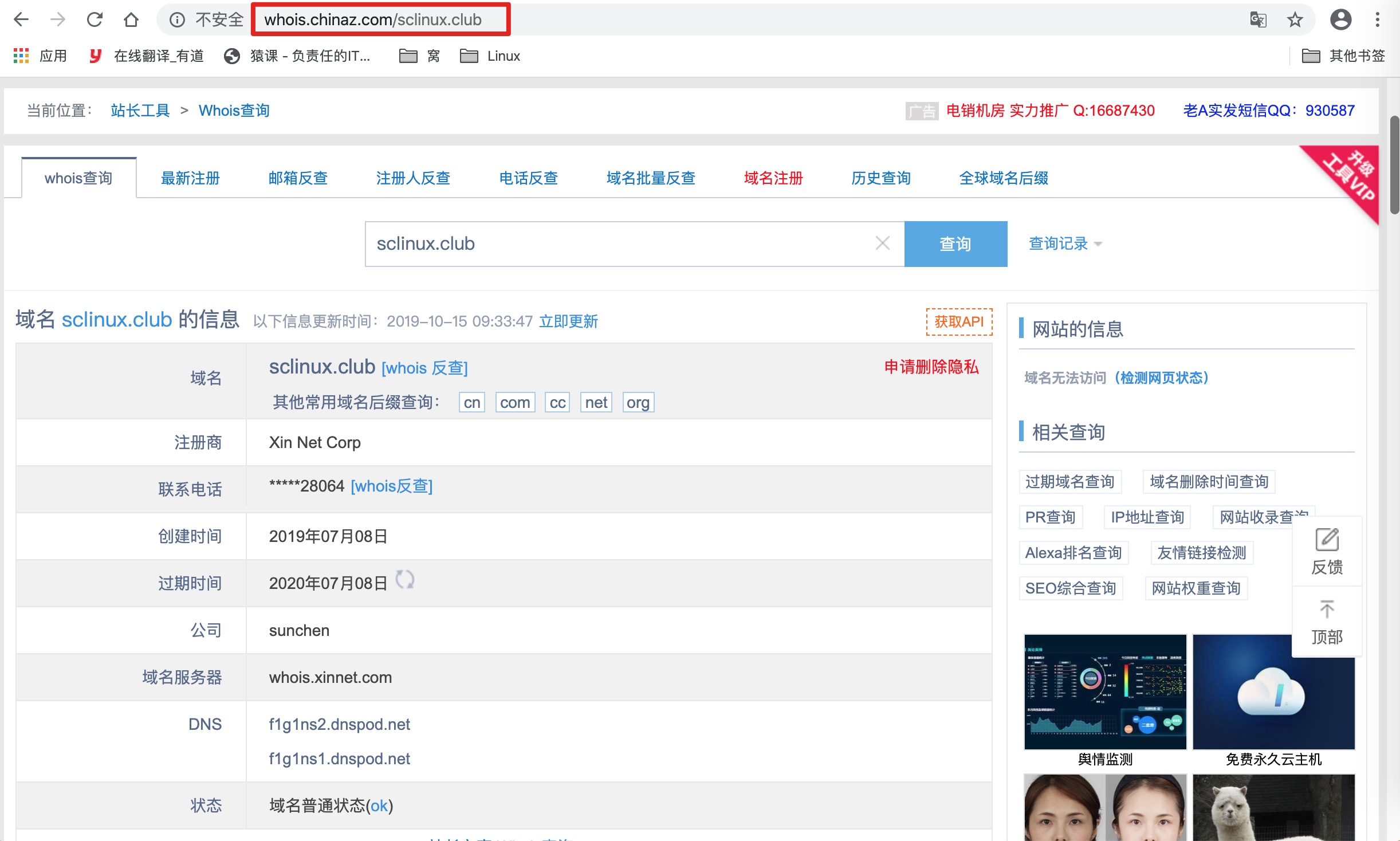Translate the page via the address bar icon
The height and width of the screenshot is (841, 1400).
point(1258,19)
